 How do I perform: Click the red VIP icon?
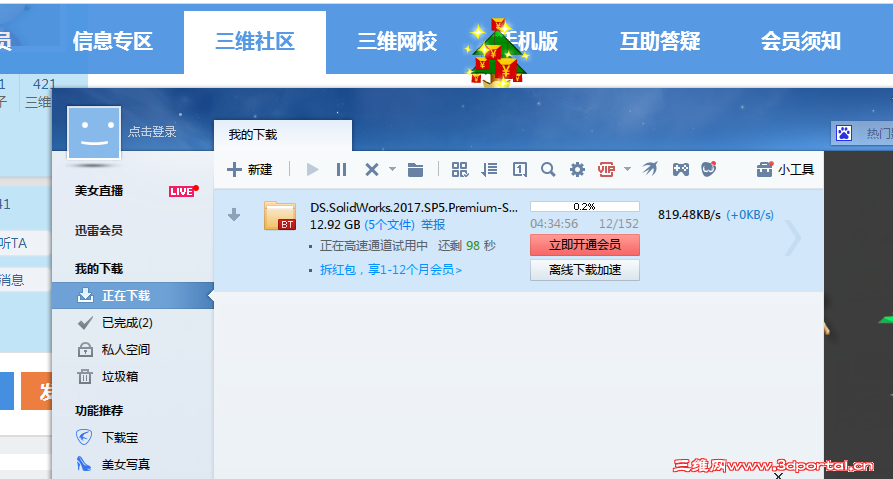[606, 169]
